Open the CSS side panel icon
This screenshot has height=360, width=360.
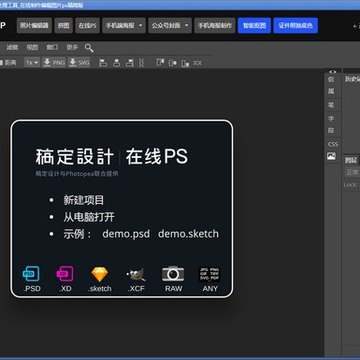pyautogui.click(x=333, y=144)
